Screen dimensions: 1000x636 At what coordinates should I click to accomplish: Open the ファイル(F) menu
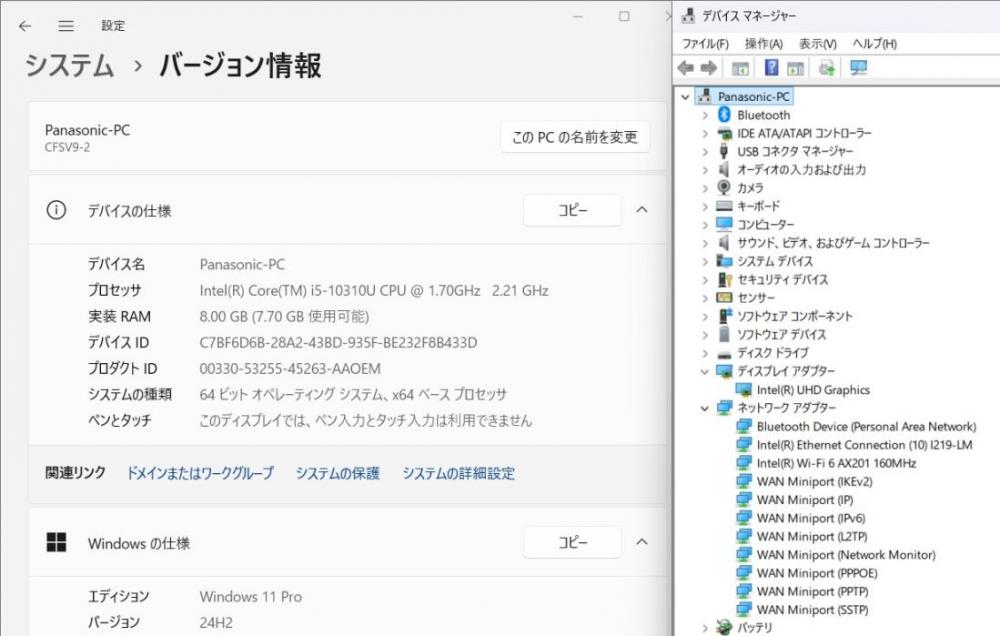[705, 43]
